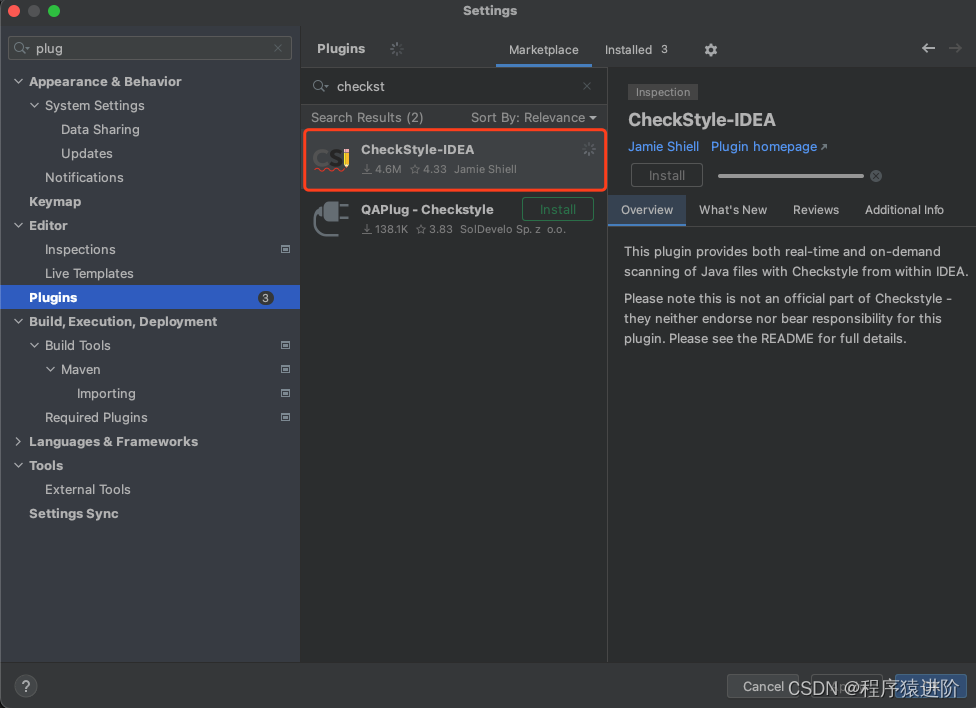976x708 pixels.
Task: Click the forward arrow in Settings header
Action: point(956,47)
